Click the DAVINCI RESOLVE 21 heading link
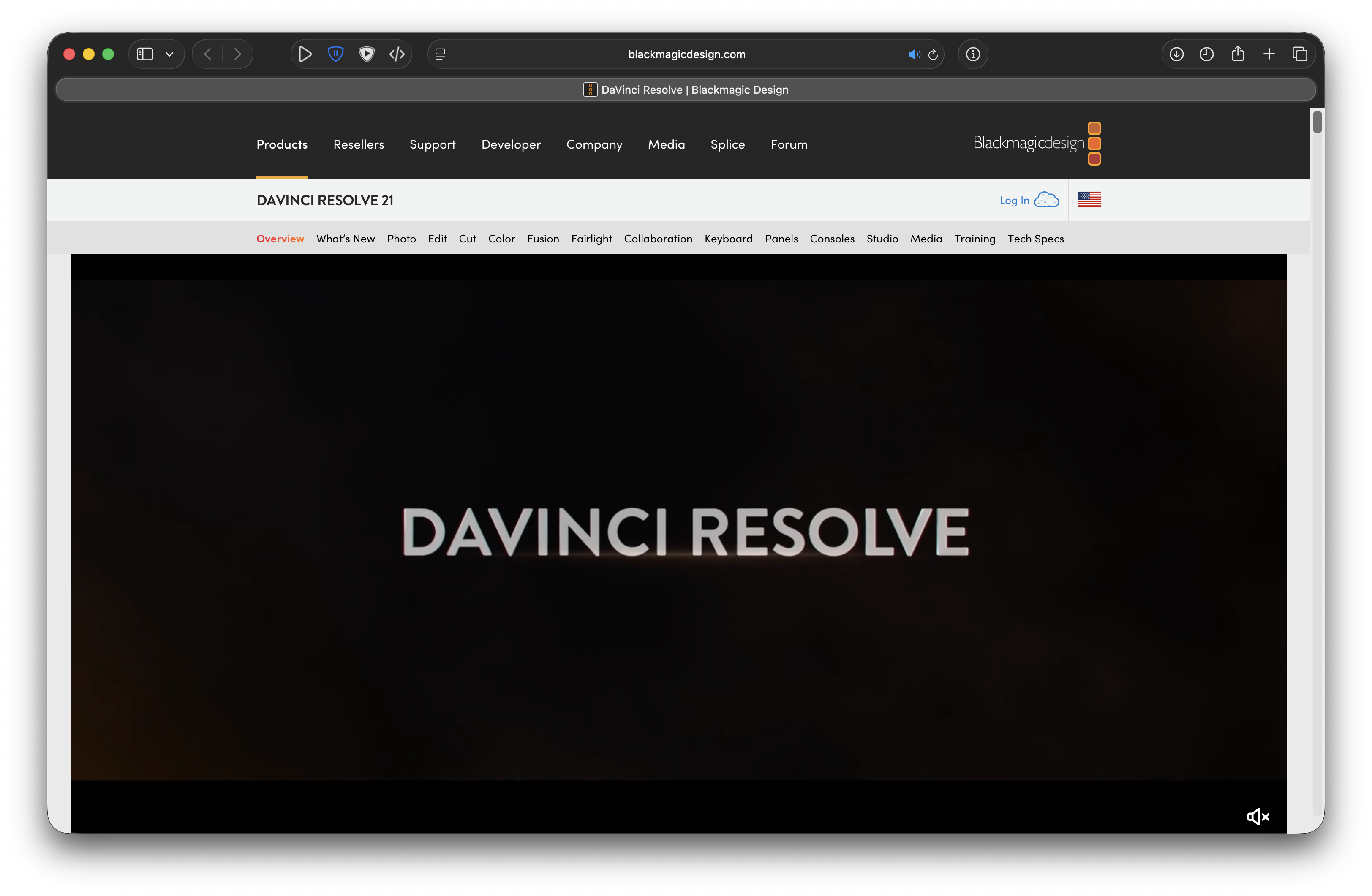Viewport: 1372px width, 896px height. point(325,201)
